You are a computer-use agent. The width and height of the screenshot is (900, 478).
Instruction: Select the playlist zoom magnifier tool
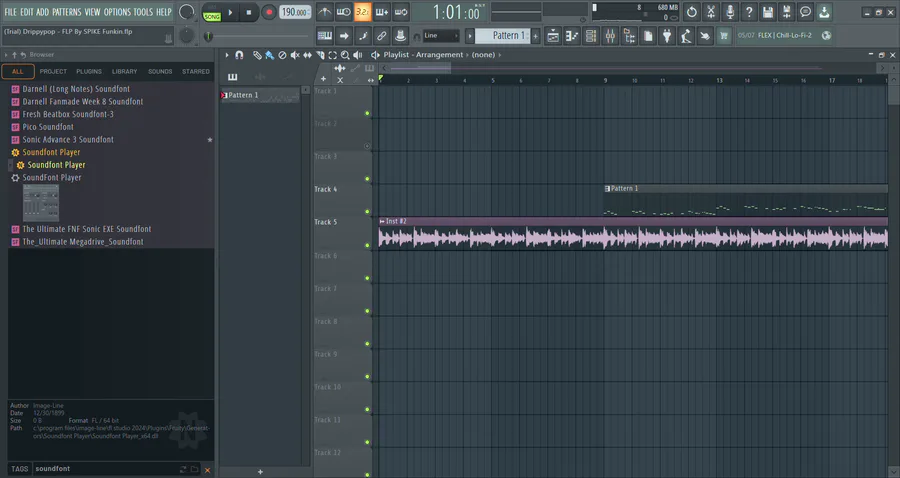pyautogui.click(x=345, y=55)
